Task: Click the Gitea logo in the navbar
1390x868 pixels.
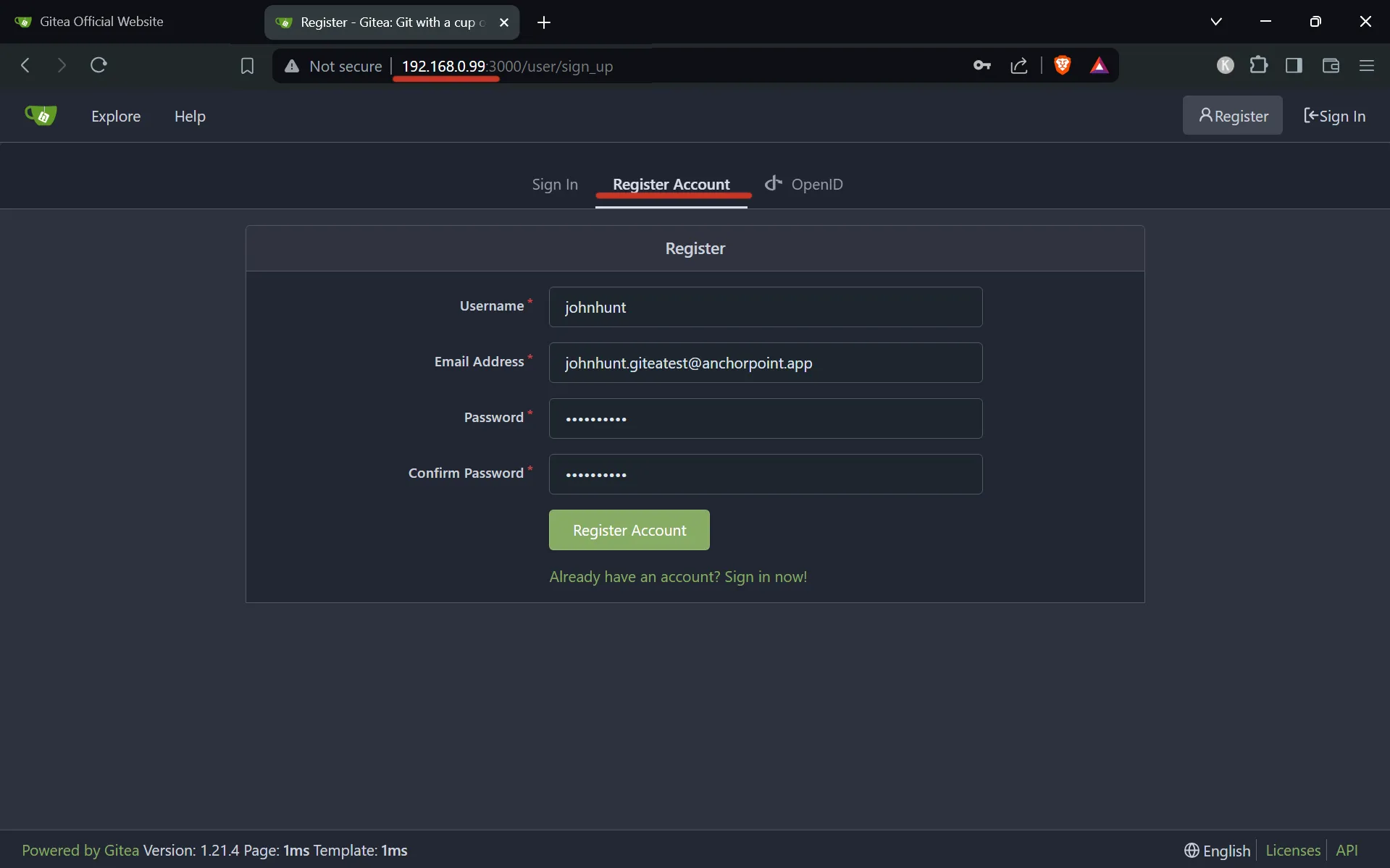Action: (x=41, y=115)
